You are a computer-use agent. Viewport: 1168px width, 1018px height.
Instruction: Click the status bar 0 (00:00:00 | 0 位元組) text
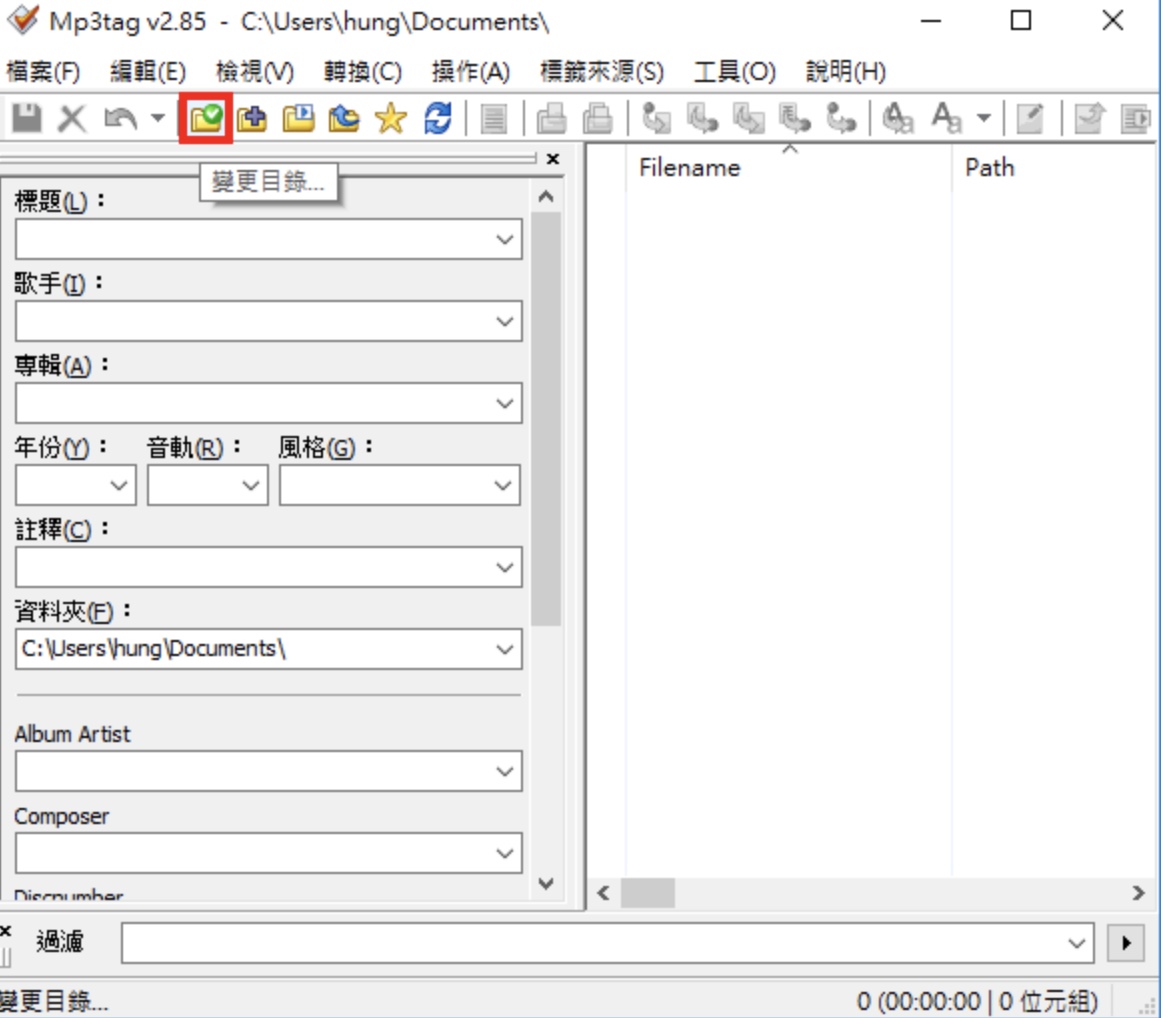pos(977,1002)
